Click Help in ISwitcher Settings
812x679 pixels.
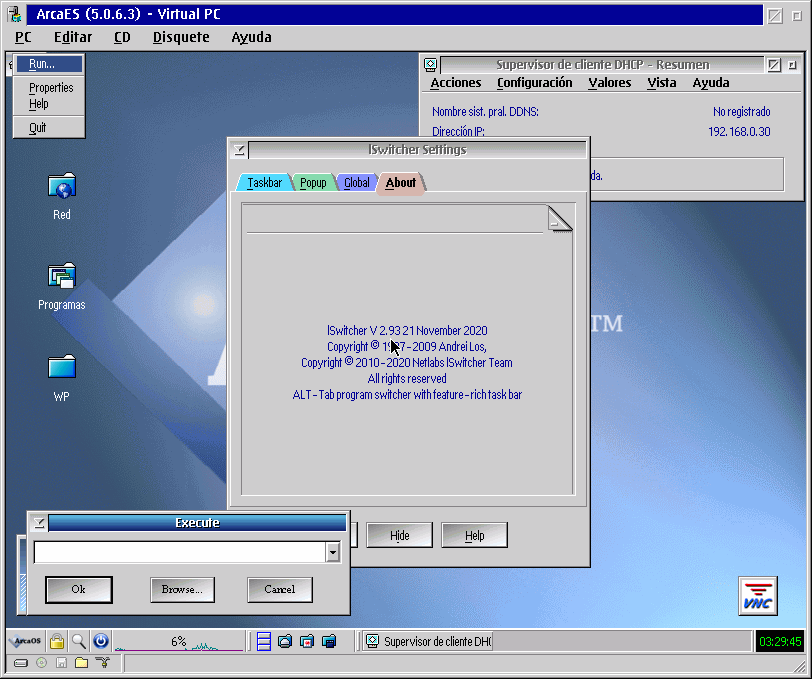(474, 535)
